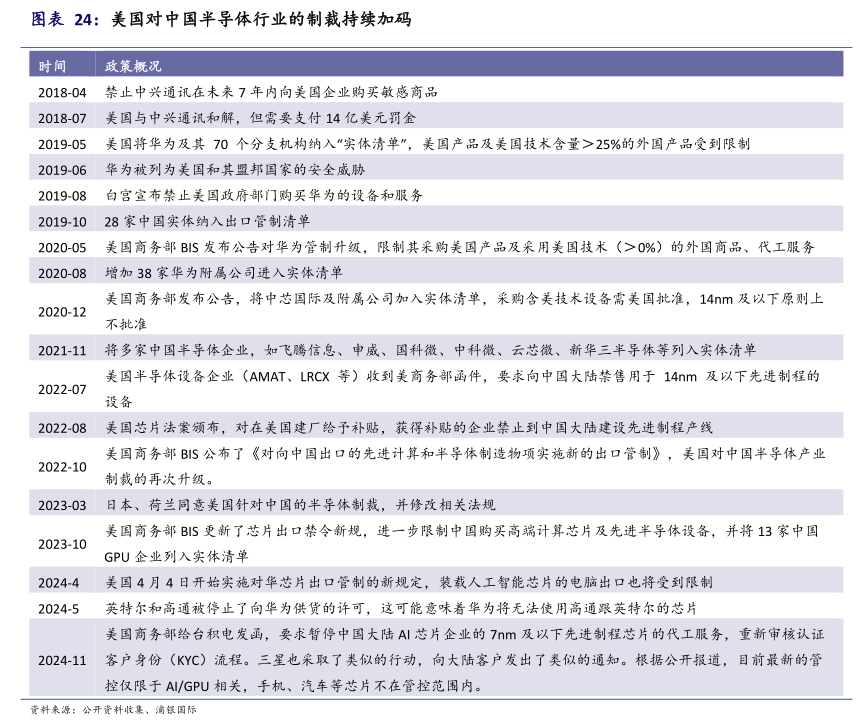The width and height of the screenshot is (860, 724).
Task: Click date cell 2019-06
Action: 62,170
